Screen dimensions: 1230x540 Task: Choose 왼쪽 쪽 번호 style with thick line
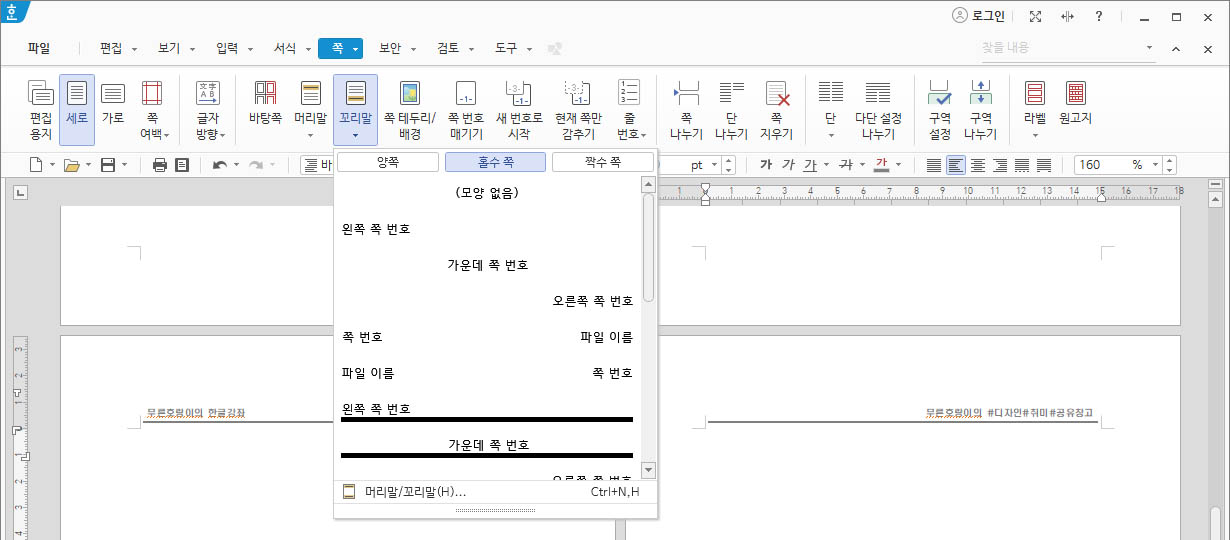click(487, 411)
